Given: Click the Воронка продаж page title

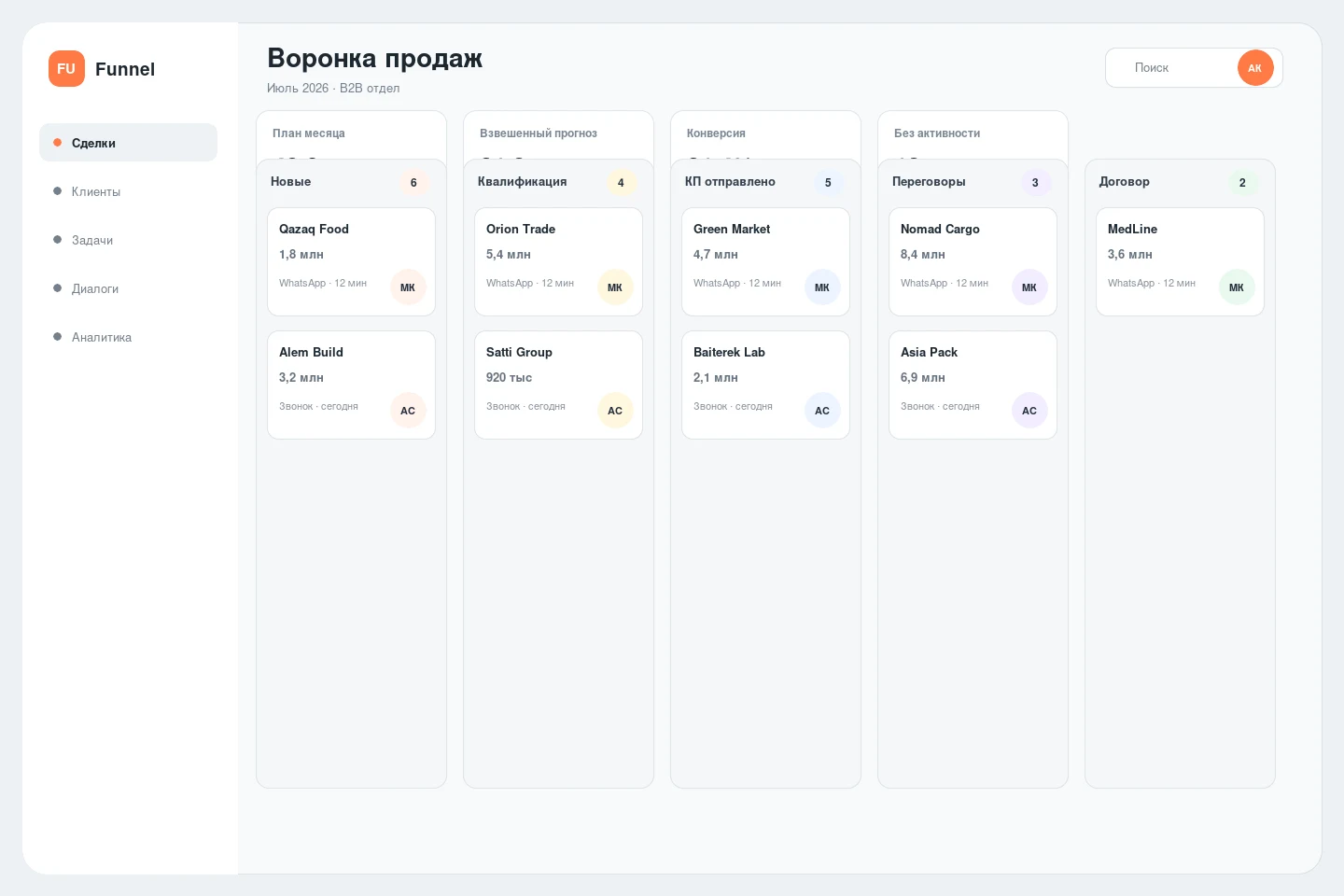Looking at the screenshot, I should point(374,58).
